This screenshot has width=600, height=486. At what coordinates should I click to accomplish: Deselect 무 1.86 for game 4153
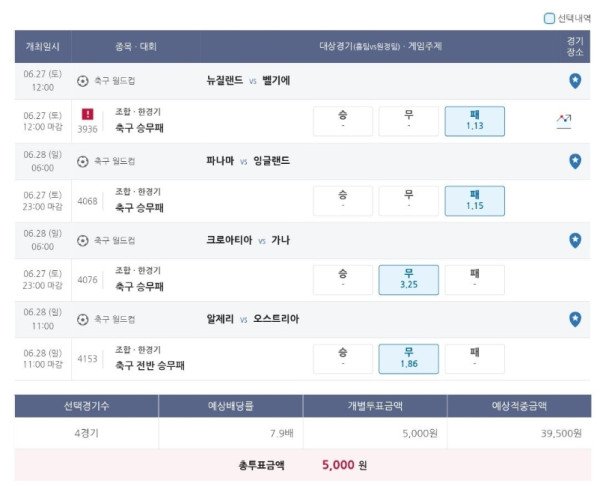point(409,359)
